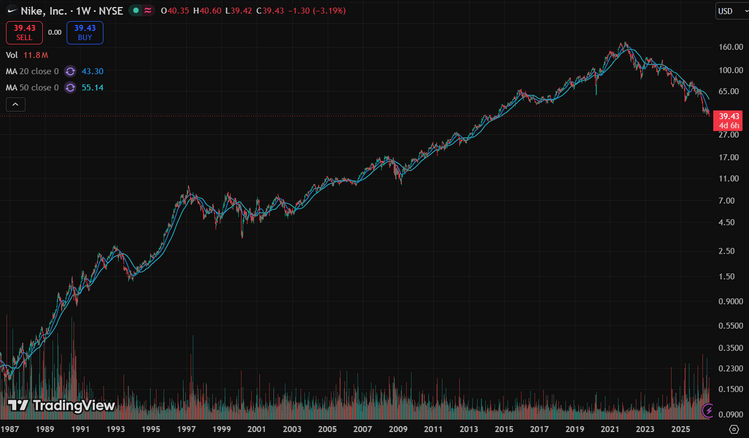Click the 2021 time axis label
Image resolution: width=749 pixels, height=438 pixels.
pyautogui.click(x=610, y=429)
